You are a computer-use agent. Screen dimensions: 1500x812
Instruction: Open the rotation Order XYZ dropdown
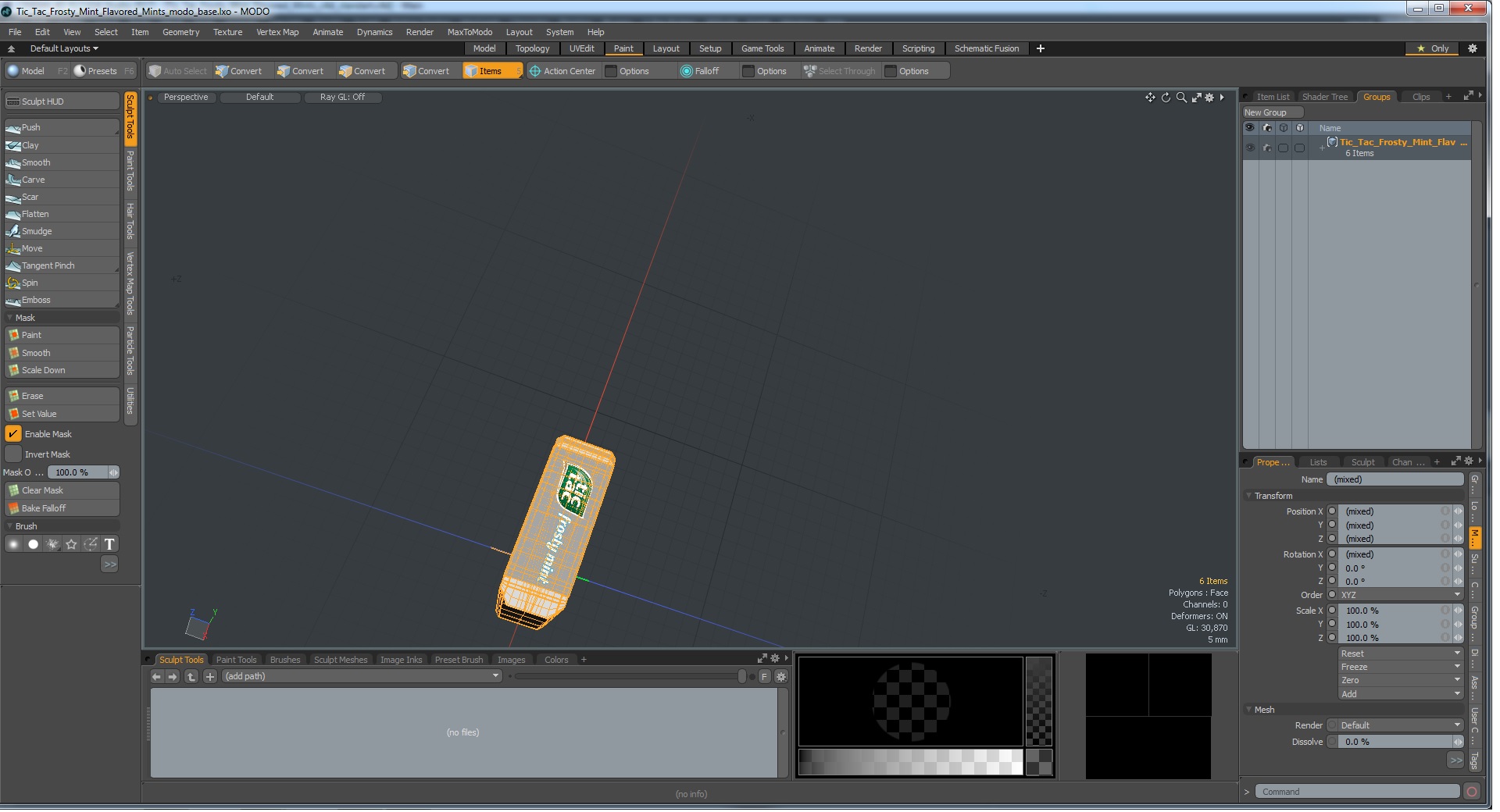[1401, 595]
